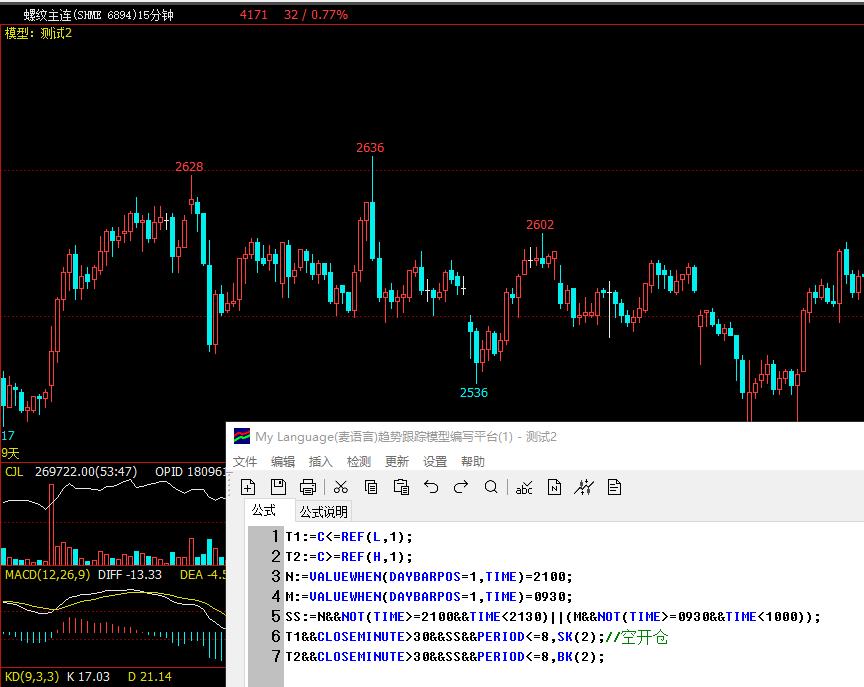Open the 设置 menu
864x687 pixels.
tap(435, 462)
